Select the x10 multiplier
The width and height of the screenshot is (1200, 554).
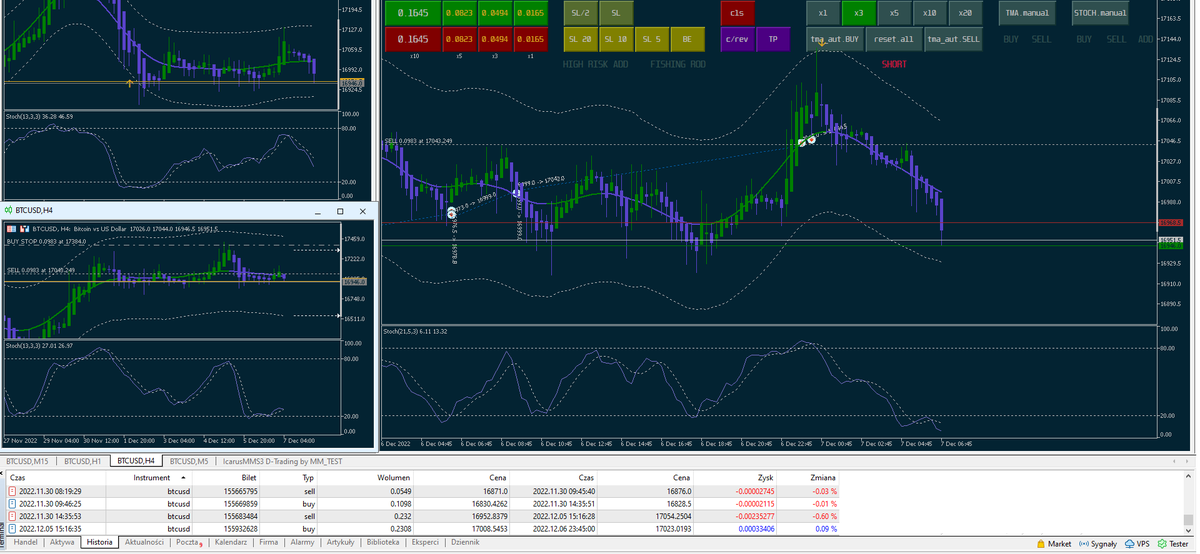[x=929, y=13]
